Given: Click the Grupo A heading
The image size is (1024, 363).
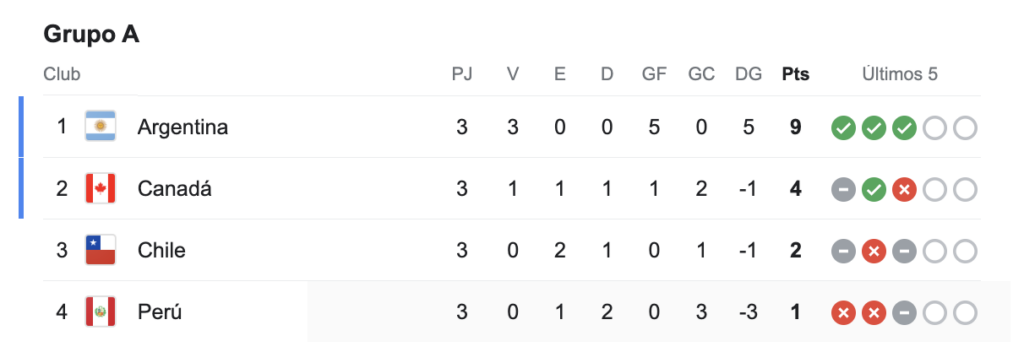Looking at the screenshot, I should 91,35.
